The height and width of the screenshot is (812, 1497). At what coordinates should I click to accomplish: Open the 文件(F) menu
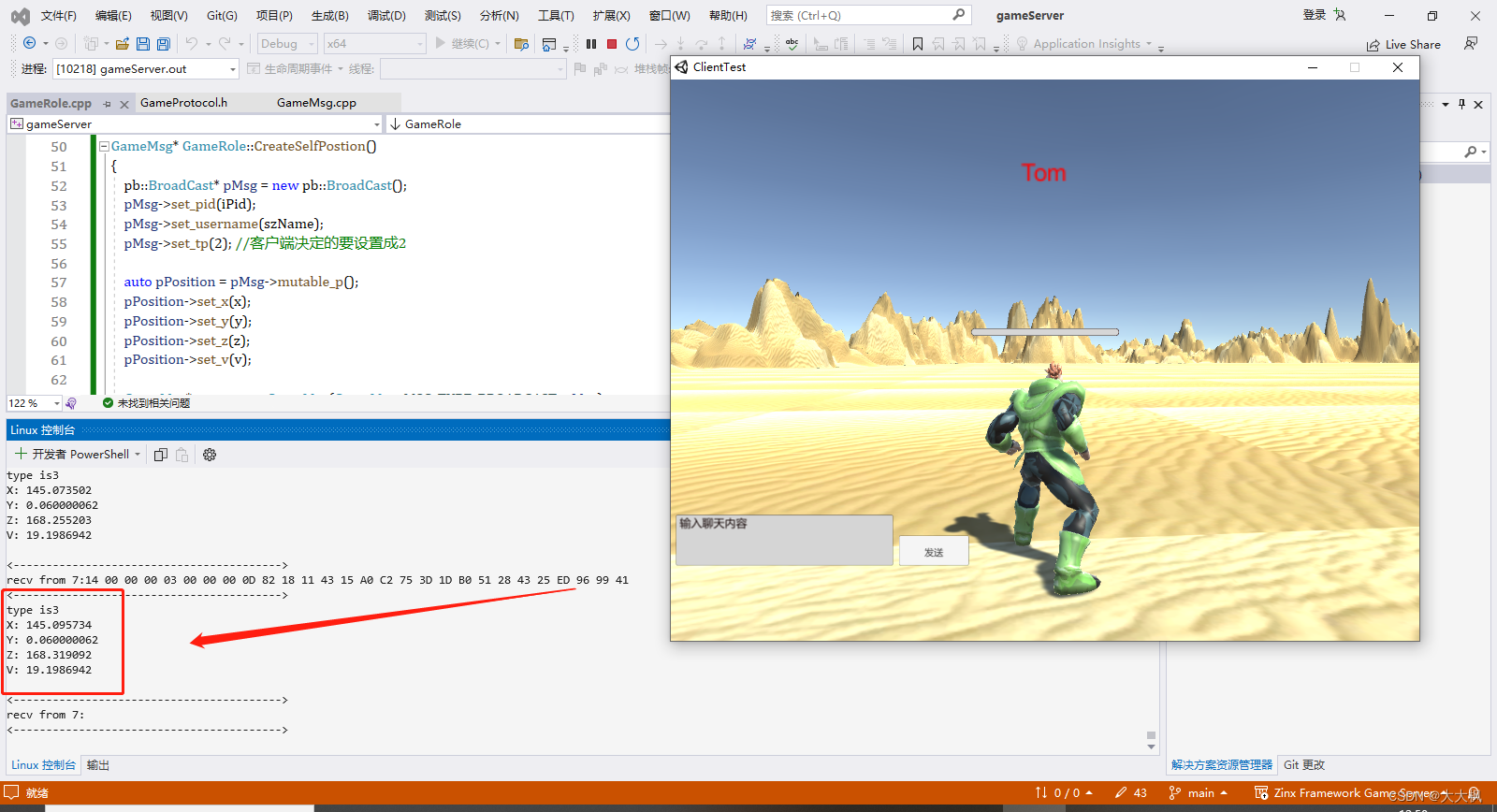pos(58,16)
